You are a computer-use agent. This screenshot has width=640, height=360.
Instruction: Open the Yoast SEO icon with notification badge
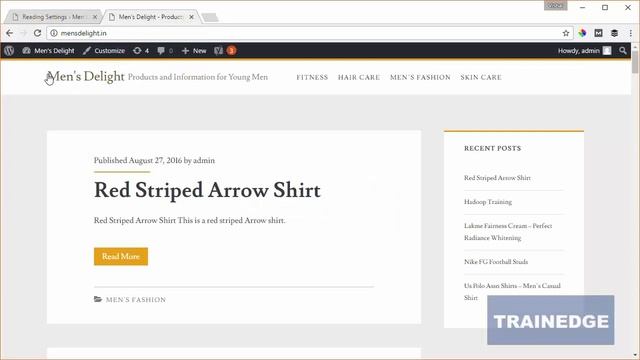click(225, 51)
